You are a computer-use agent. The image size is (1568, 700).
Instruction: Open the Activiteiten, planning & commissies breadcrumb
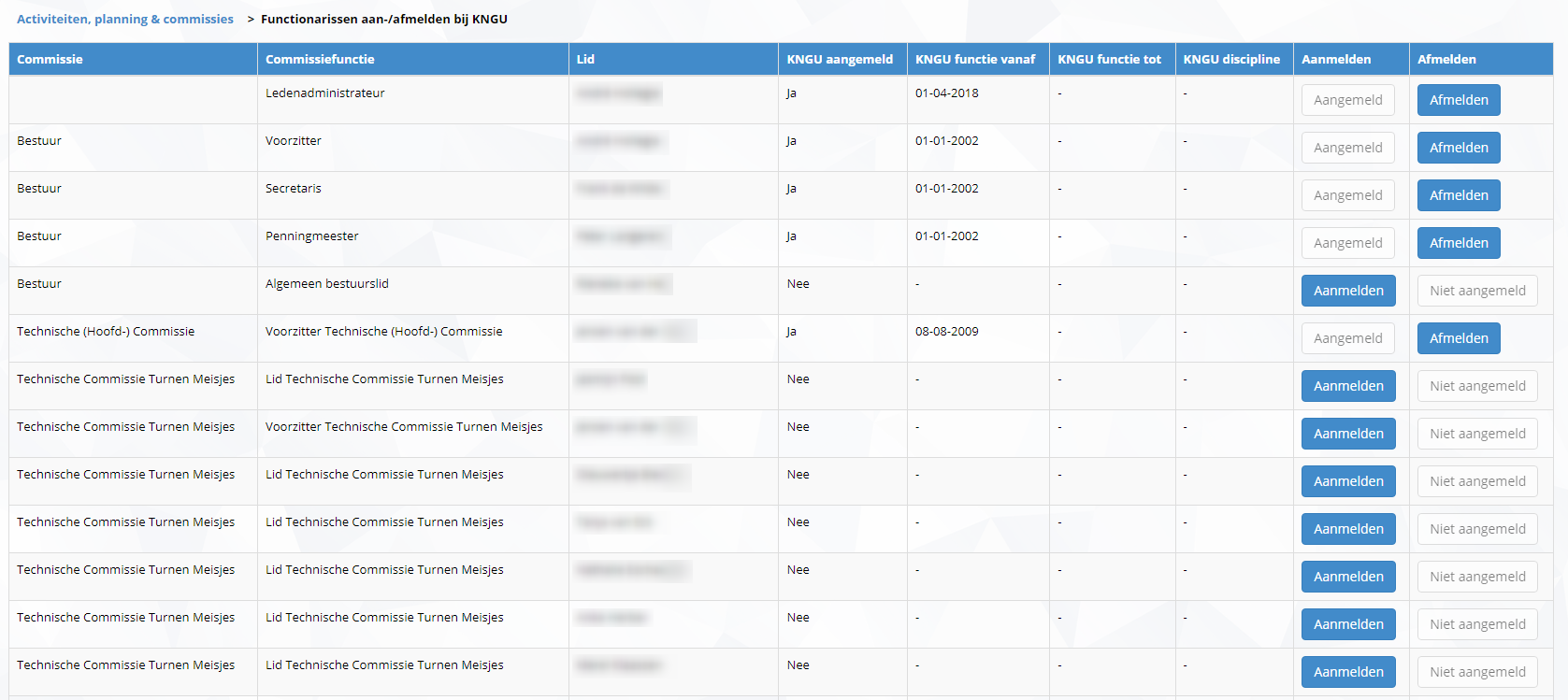125,19
